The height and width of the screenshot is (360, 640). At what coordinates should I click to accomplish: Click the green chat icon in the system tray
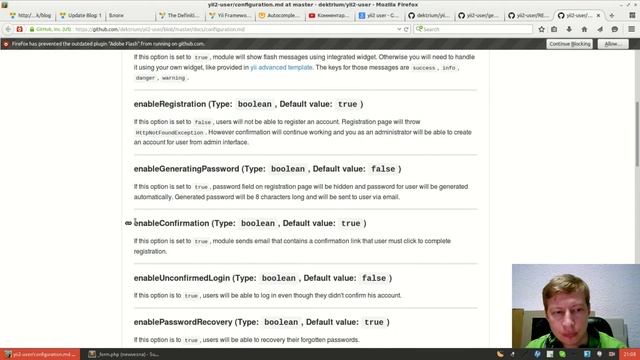pyautogui.click(x=562, y=354)
